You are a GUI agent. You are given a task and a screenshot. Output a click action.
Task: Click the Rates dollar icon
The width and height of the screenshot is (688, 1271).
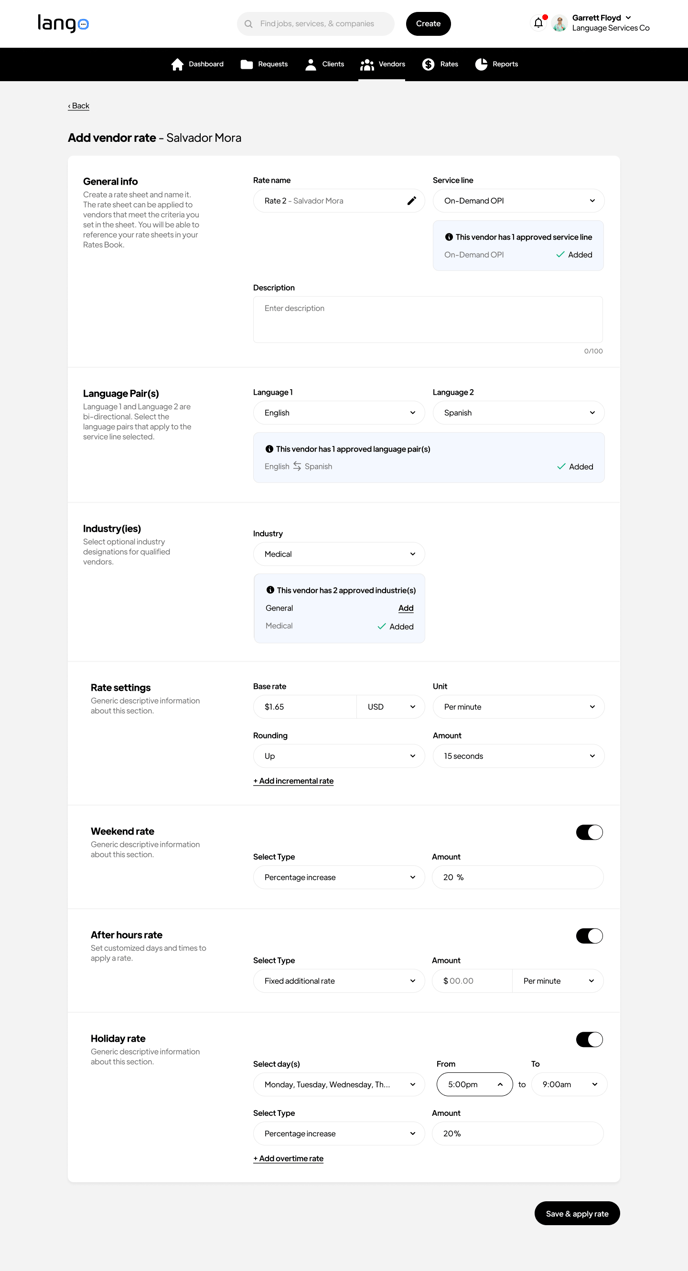[428, 64]
